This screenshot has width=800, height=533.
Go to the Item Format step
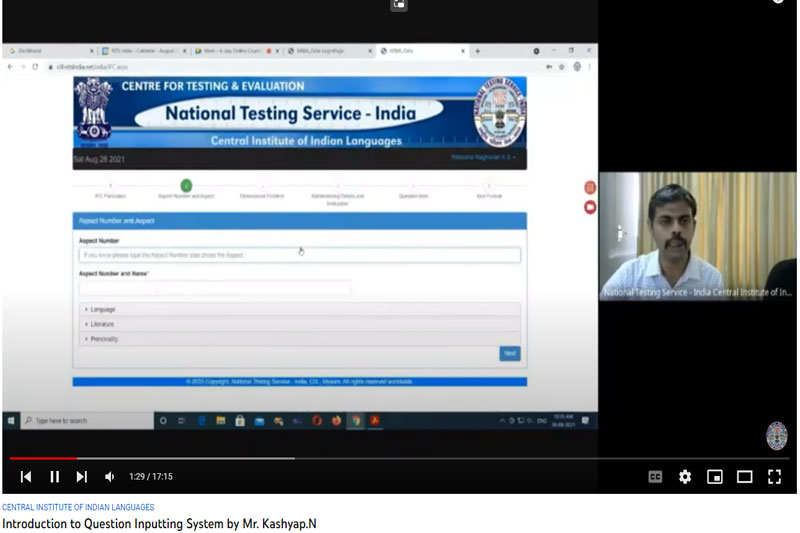[489, 190]
